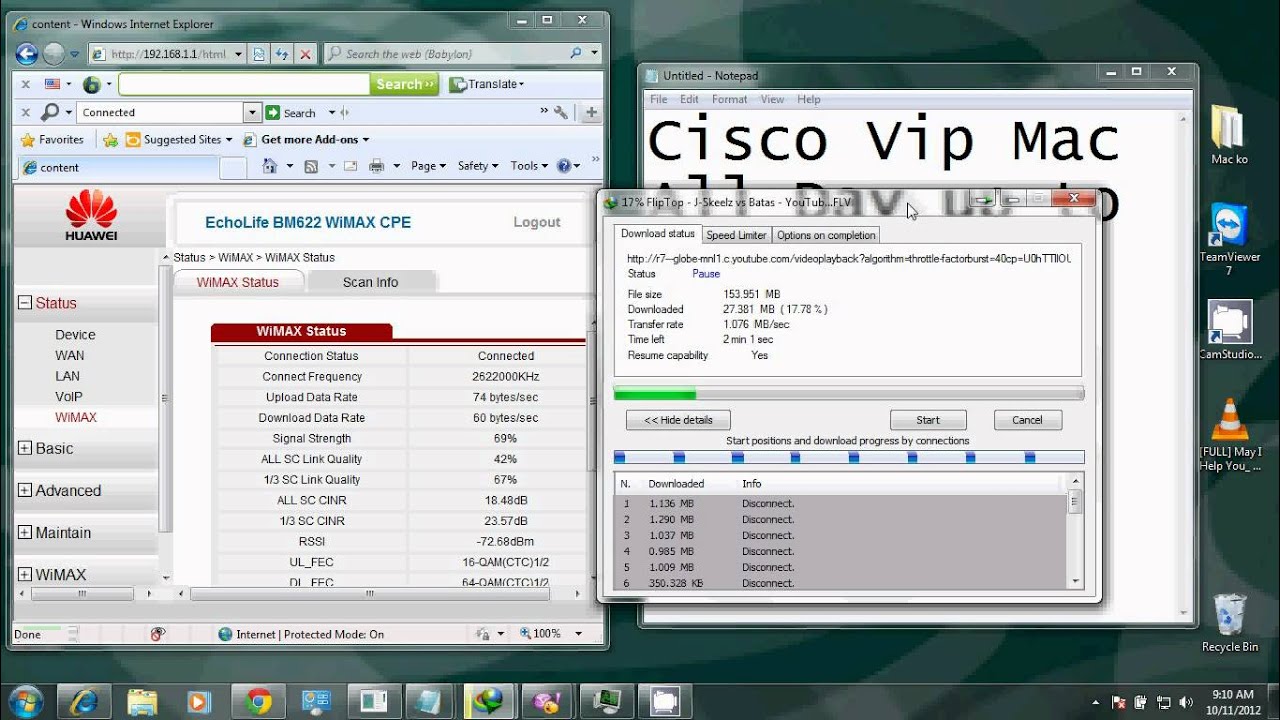Screen dimensions: 1280x720
Task: Click the US flag language icon
Action: click(52, 84)
